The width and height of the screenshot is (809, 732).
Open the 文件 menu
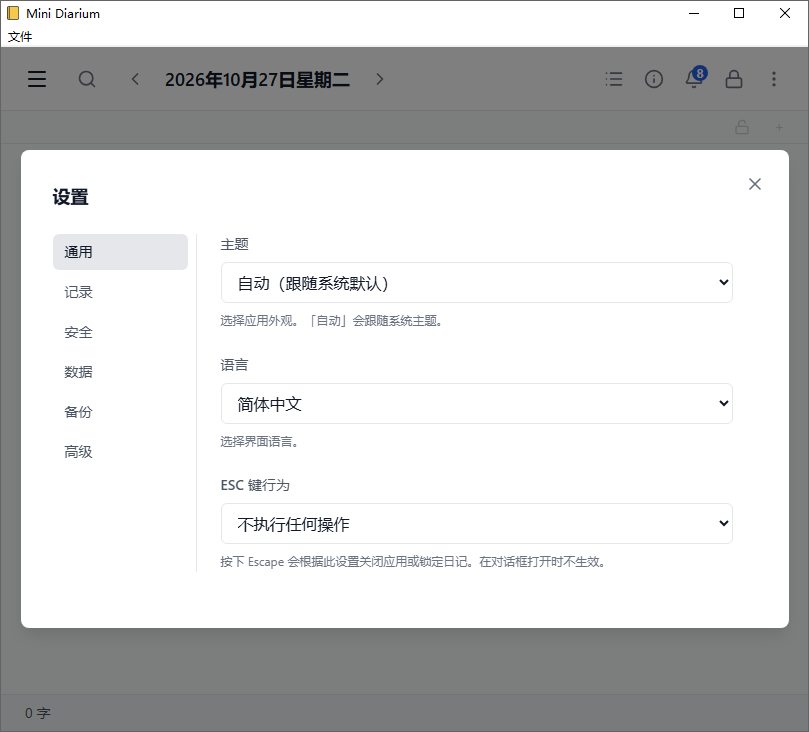coord(20,37)
